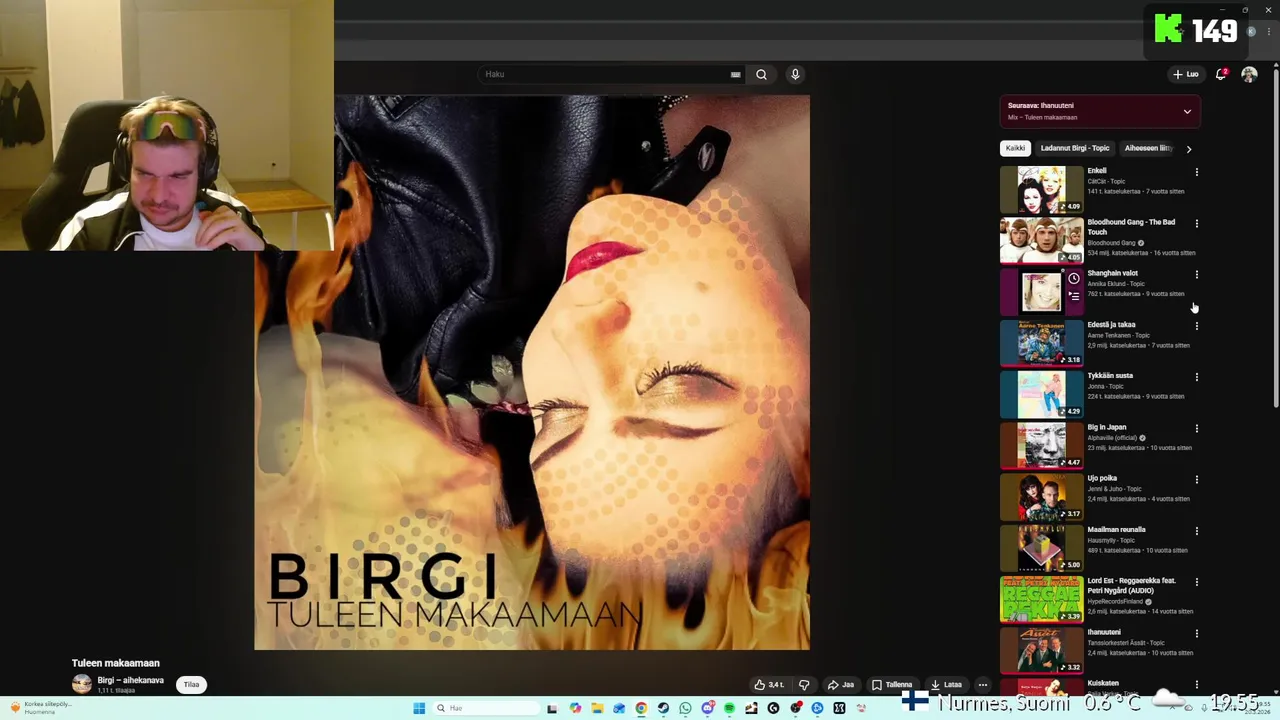This screenshot has height=720, width=1280.
Task: Play the Edestä ja takaa thumbnail
Action: point(1041,343)
